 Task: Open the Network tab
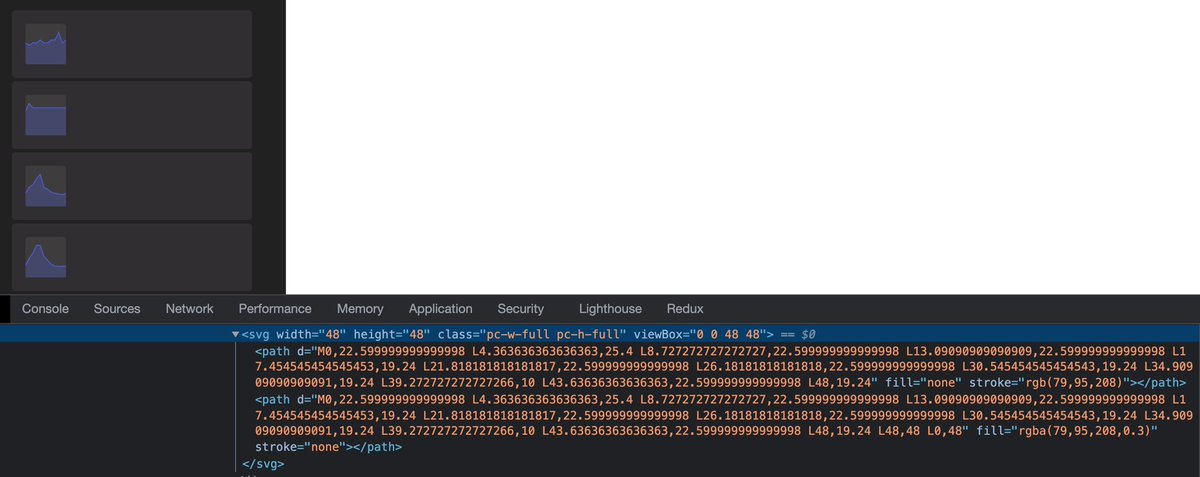190,309
